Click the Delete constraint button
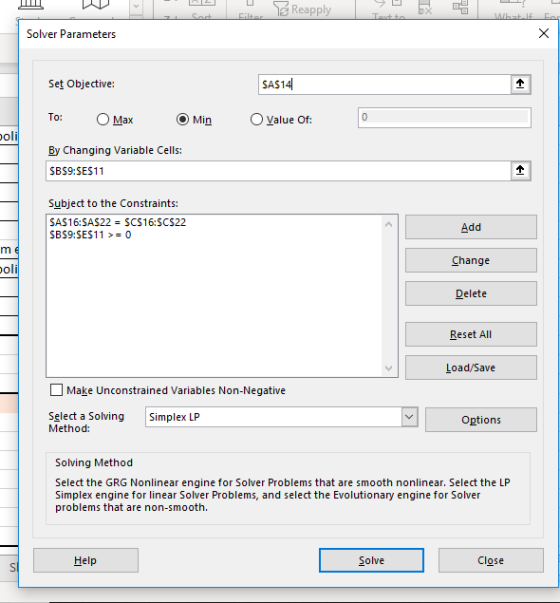 (x=471, y=294)
